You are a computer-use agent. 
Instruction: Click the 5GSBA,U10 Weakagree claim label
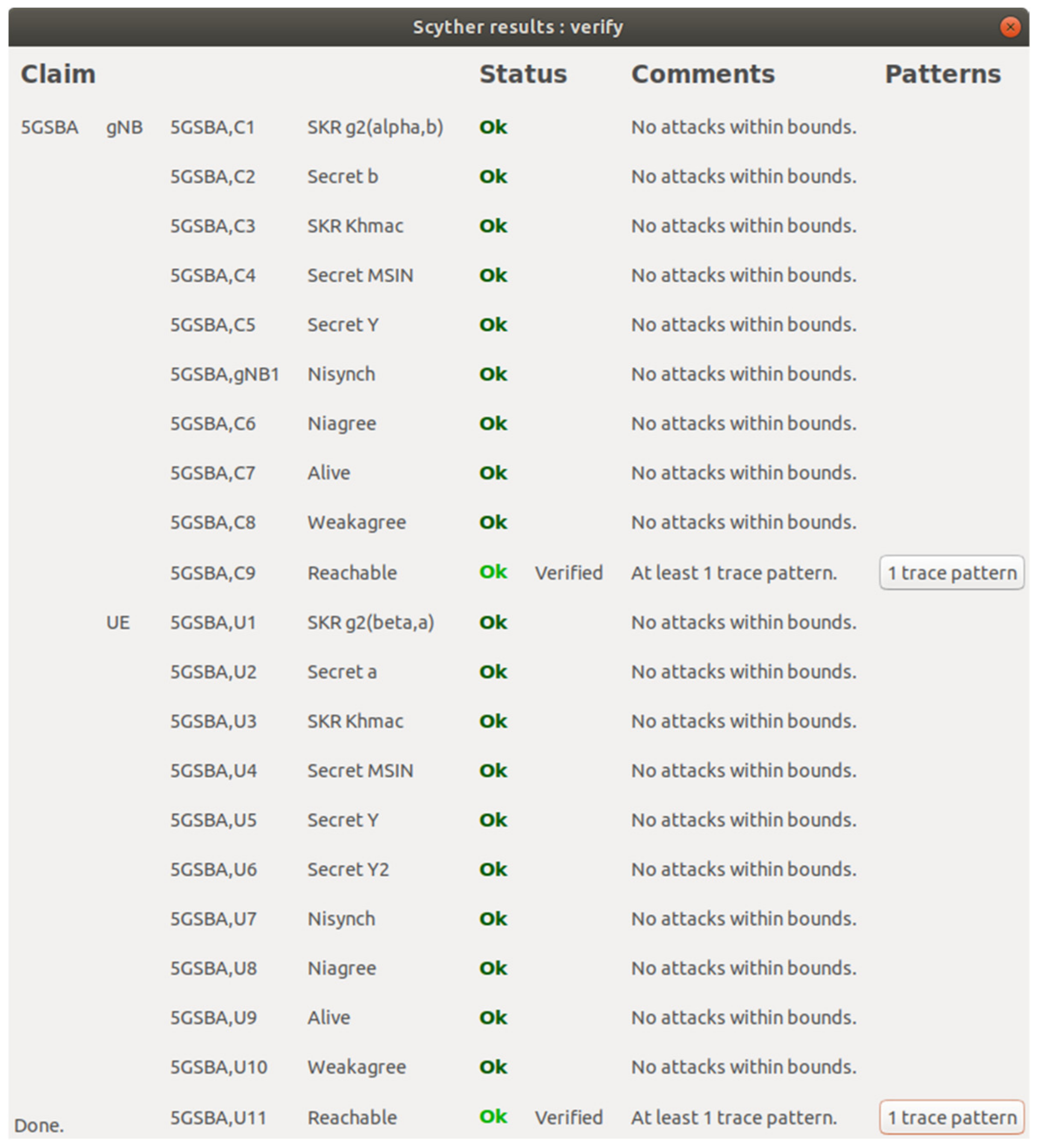coord(218,1067)
